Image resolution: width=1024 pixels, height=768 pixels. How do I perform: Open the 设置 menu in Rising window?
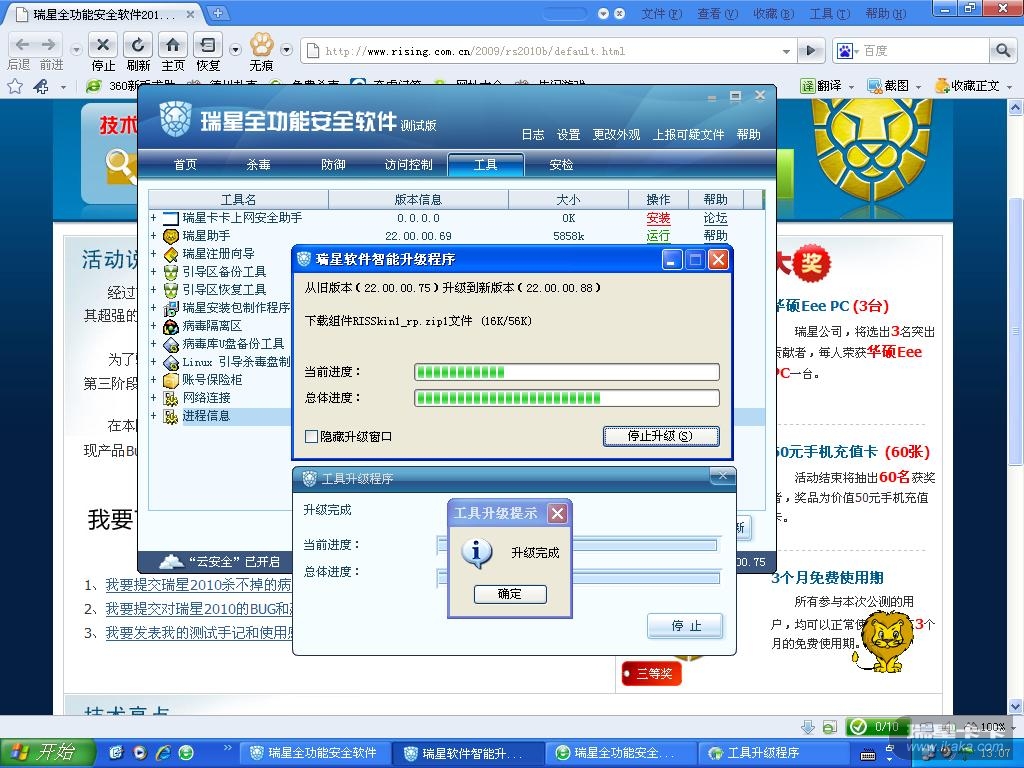coord(568,135)
